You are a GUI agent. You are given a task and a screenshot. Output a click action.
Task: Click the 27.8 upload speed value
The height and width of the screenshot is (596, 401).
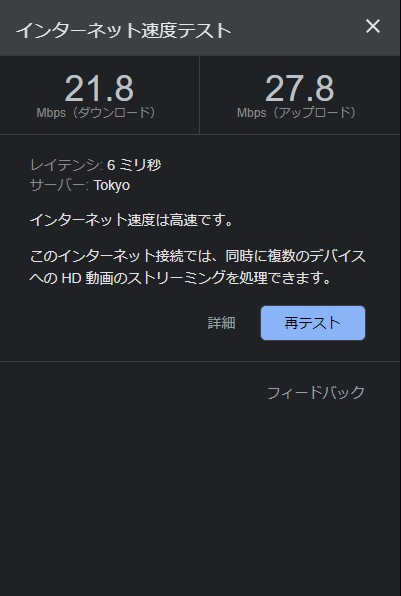(x=300, y=89)
